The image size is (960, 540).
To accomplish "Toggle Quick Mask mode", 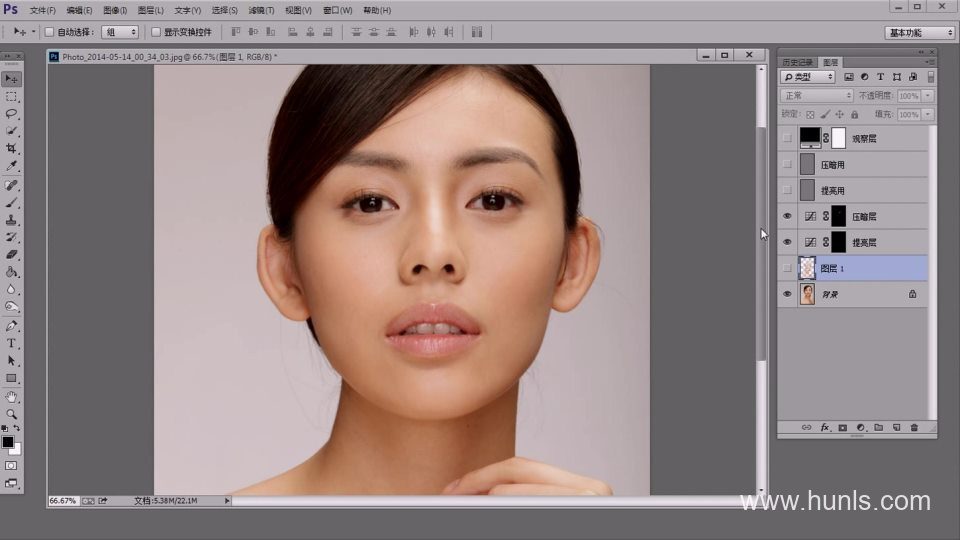I will point(12,466).
